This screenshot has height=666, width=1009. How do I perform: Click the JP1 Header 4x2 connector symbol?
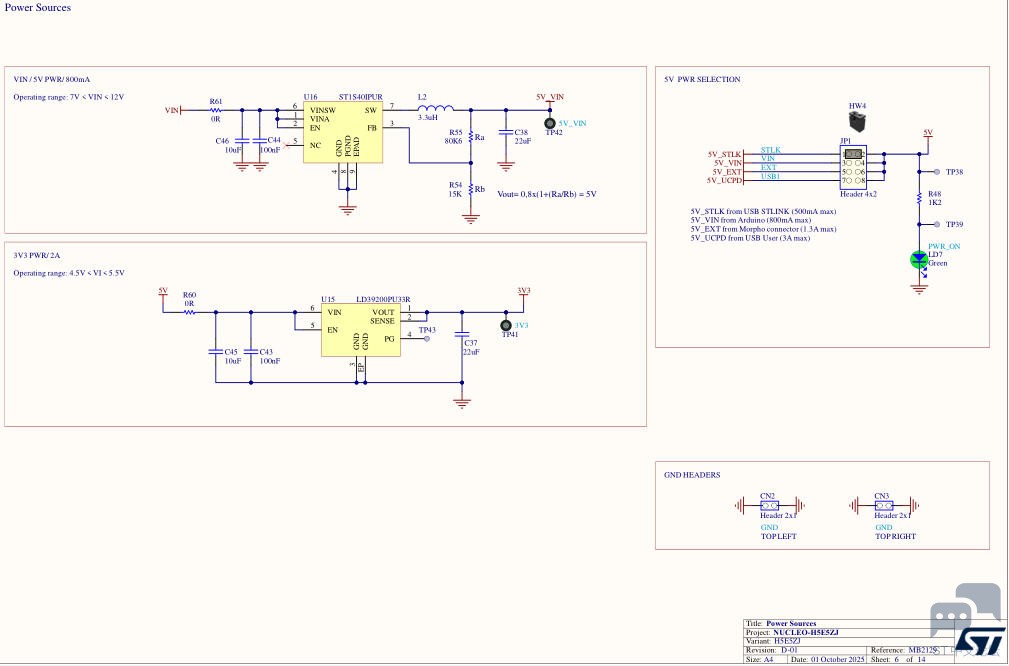click(x=853, y=167)
